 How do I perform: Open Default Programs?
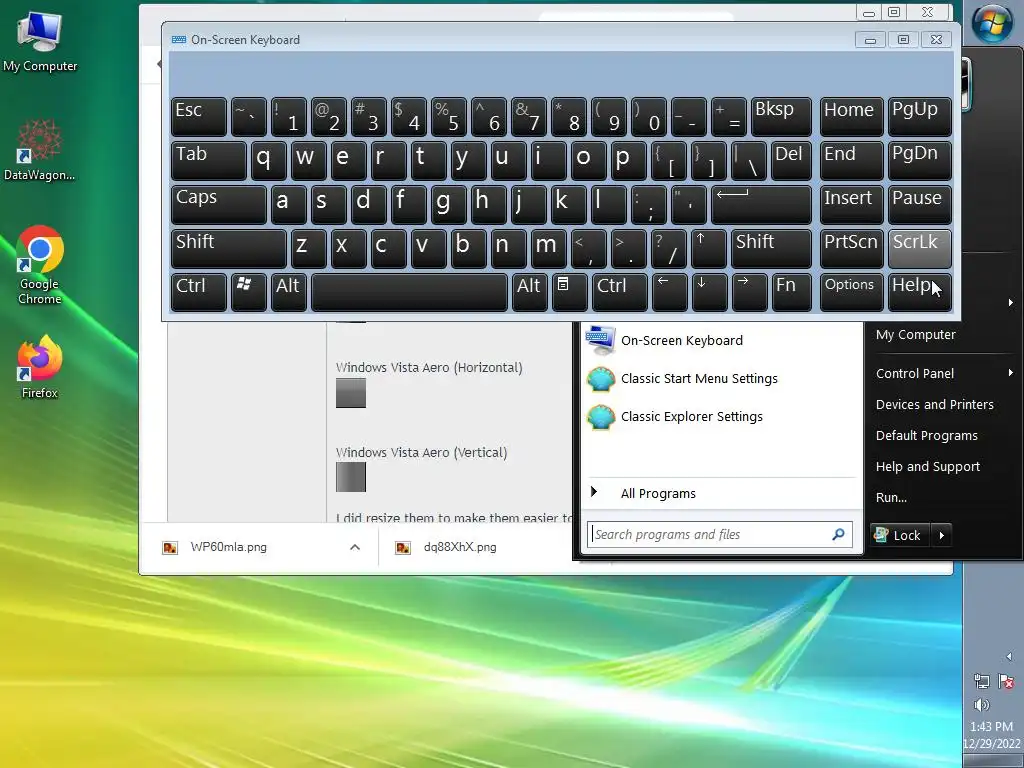927,436
